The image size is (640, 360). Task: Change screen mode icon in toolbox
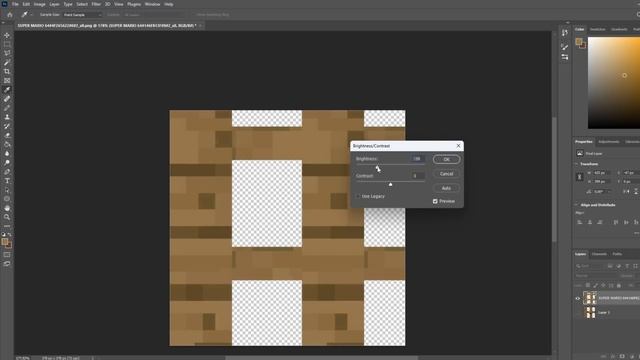click(7, 264)
